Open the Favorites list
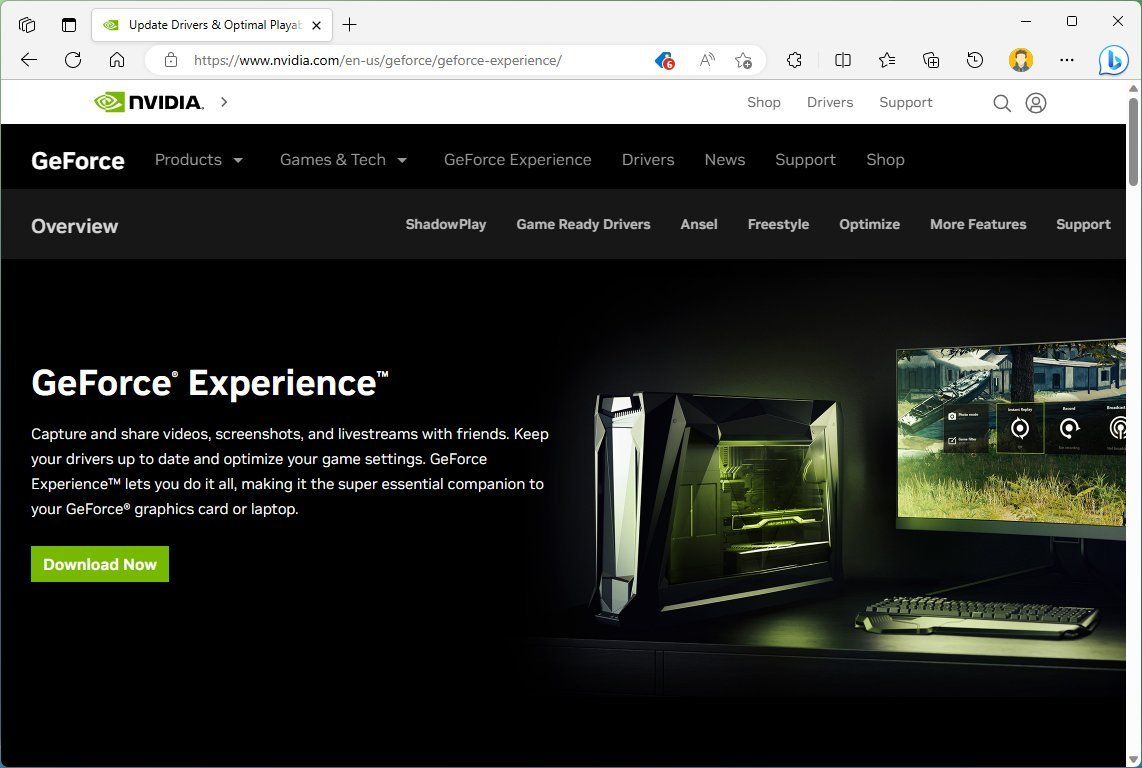The width and height of the screenshot is (1142, 768). (x=886, y=60)
